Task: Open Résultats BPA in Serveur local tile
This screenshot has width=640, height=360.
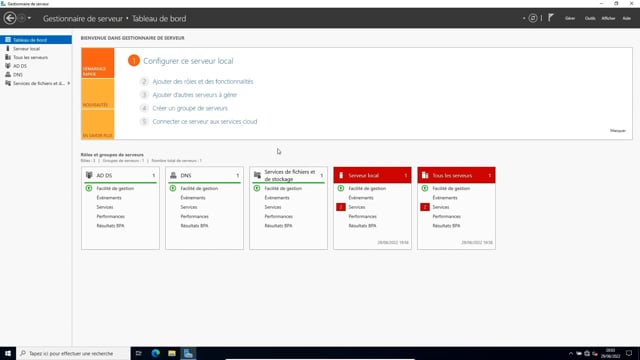Action: (362, 226)
